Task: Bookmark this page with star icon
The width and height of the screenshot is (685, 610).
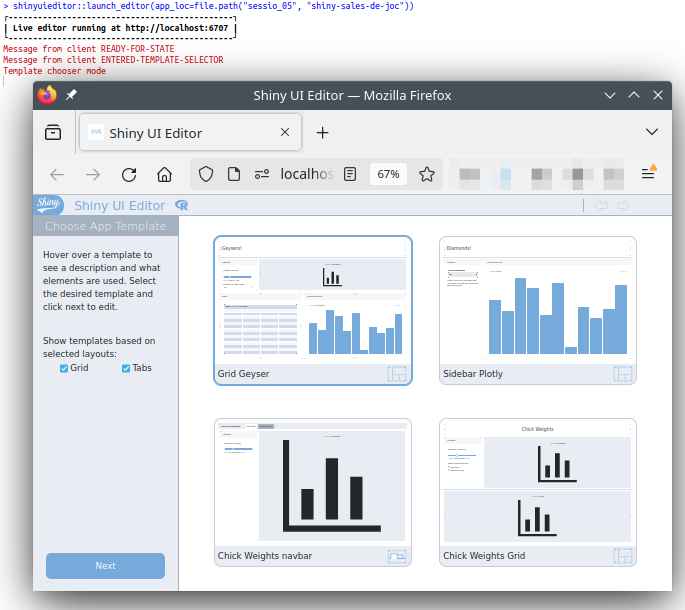Action: tap(427, 174)
